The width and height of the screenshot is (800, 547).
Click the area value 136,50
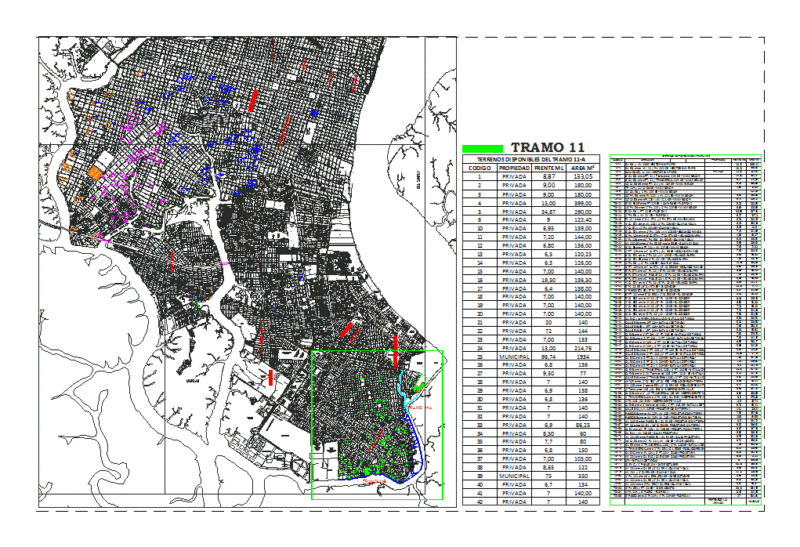[582, 280]
